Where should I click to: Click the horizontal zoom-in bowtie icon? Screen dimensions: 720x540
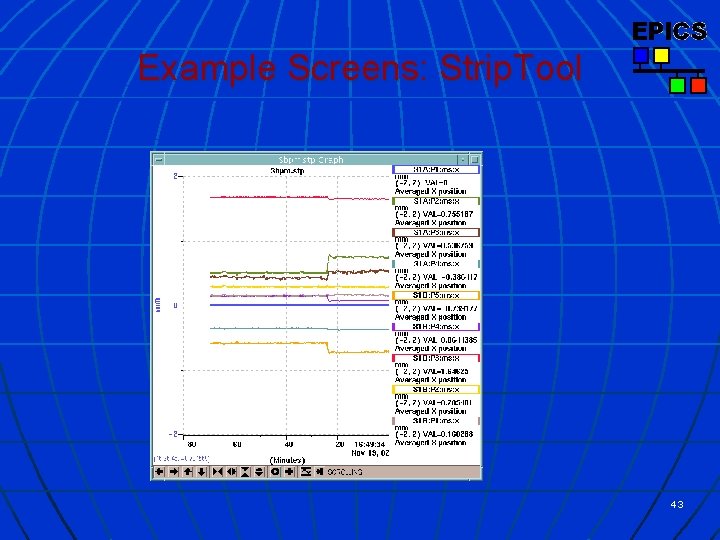[218, 472]
